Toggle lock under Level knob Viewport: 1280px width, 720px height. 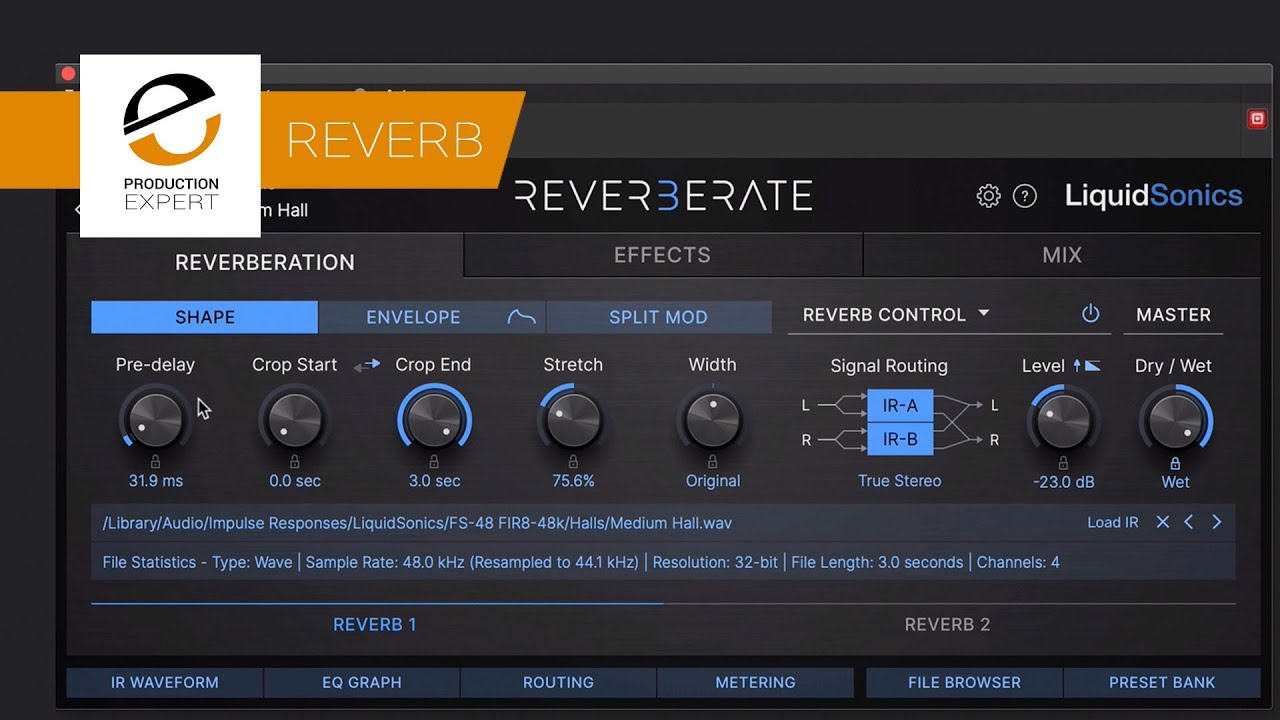pyautogui.click(x=1063, y=463)
